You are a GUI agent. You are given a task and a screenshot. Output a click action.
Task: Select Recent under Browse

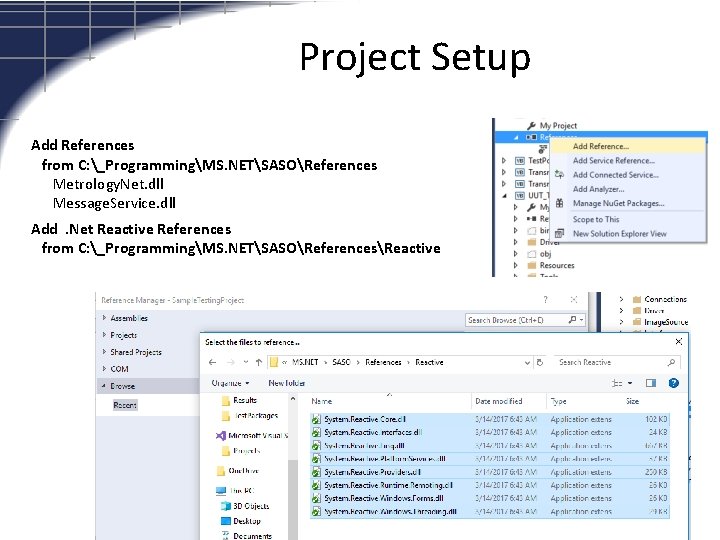(125, 405)
